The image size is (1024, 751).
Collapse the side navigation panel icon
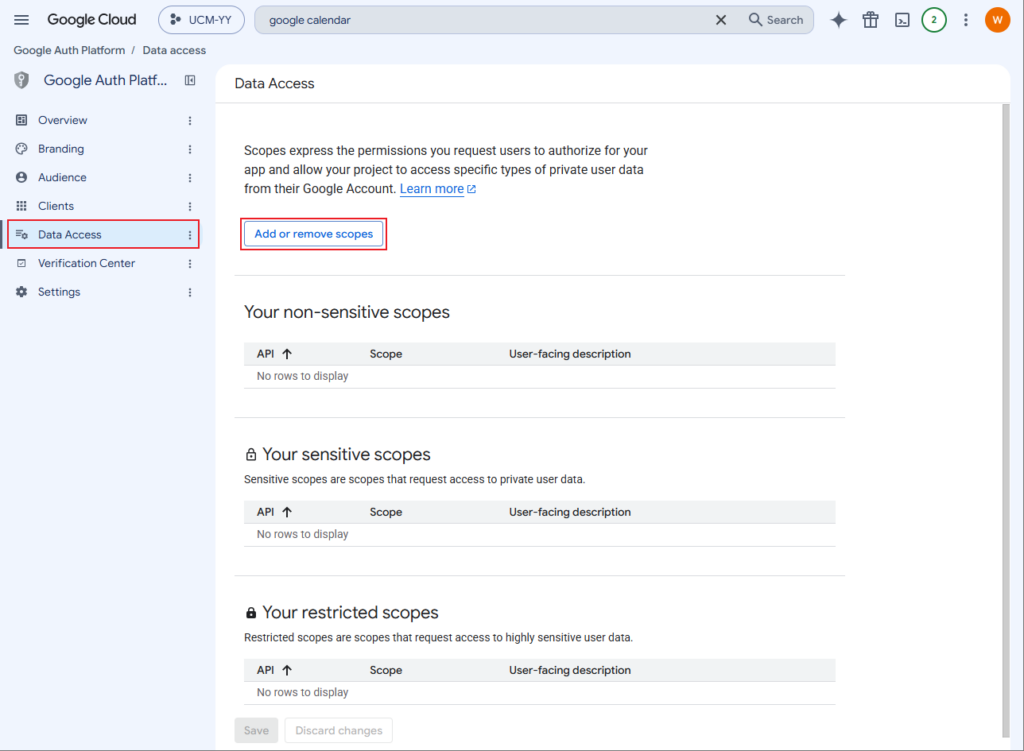(190, 80)
